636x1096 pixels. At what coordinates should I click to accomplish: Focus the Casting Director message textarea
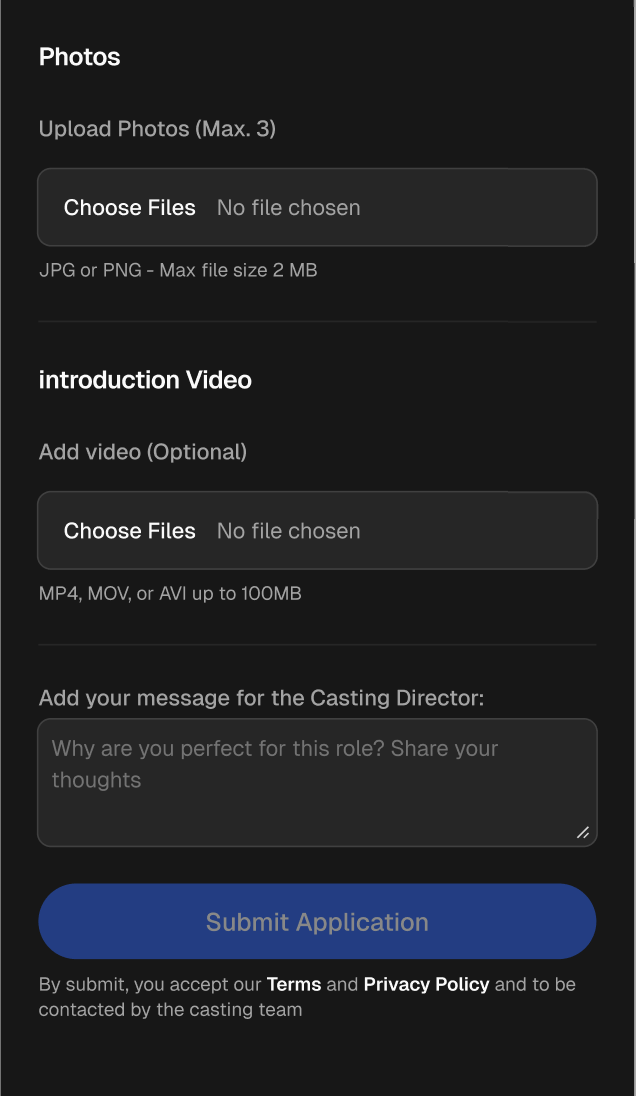click(317, 783)
